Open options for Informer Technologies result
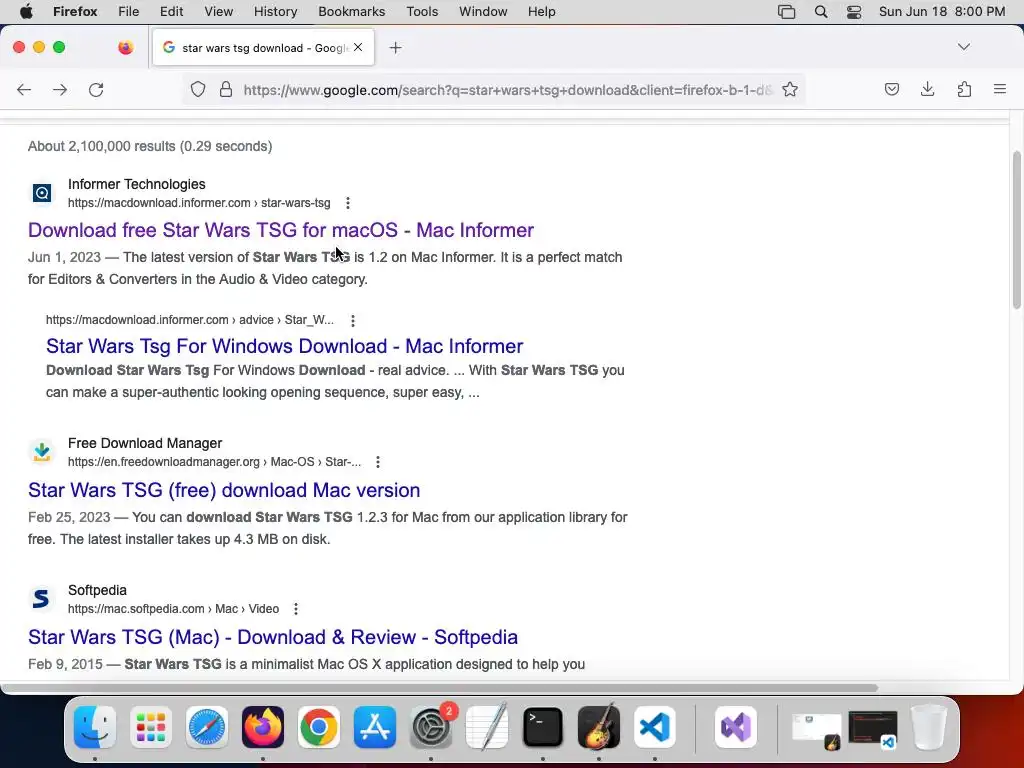1024x768 pixels. (x=348, y=203)
